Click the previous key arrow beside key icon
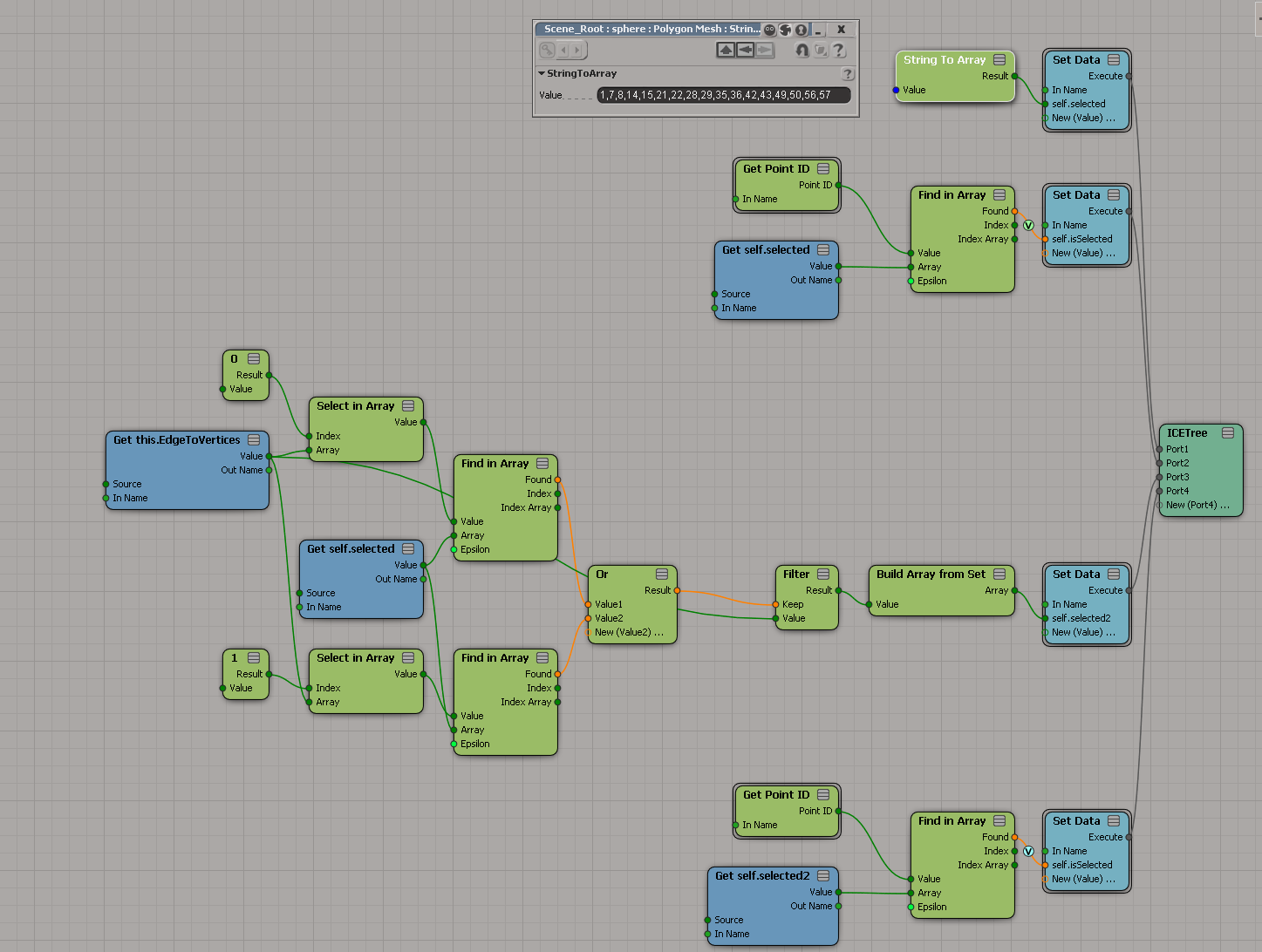 563,51
